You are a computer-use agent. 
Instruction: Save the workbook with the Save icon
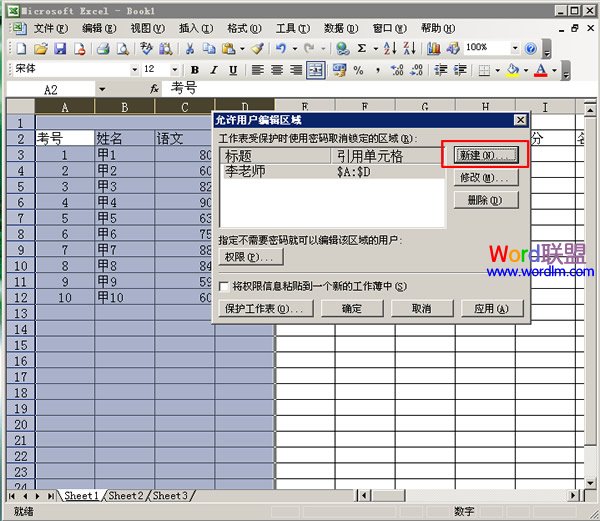pyautogui.click(x=60, y=48)
